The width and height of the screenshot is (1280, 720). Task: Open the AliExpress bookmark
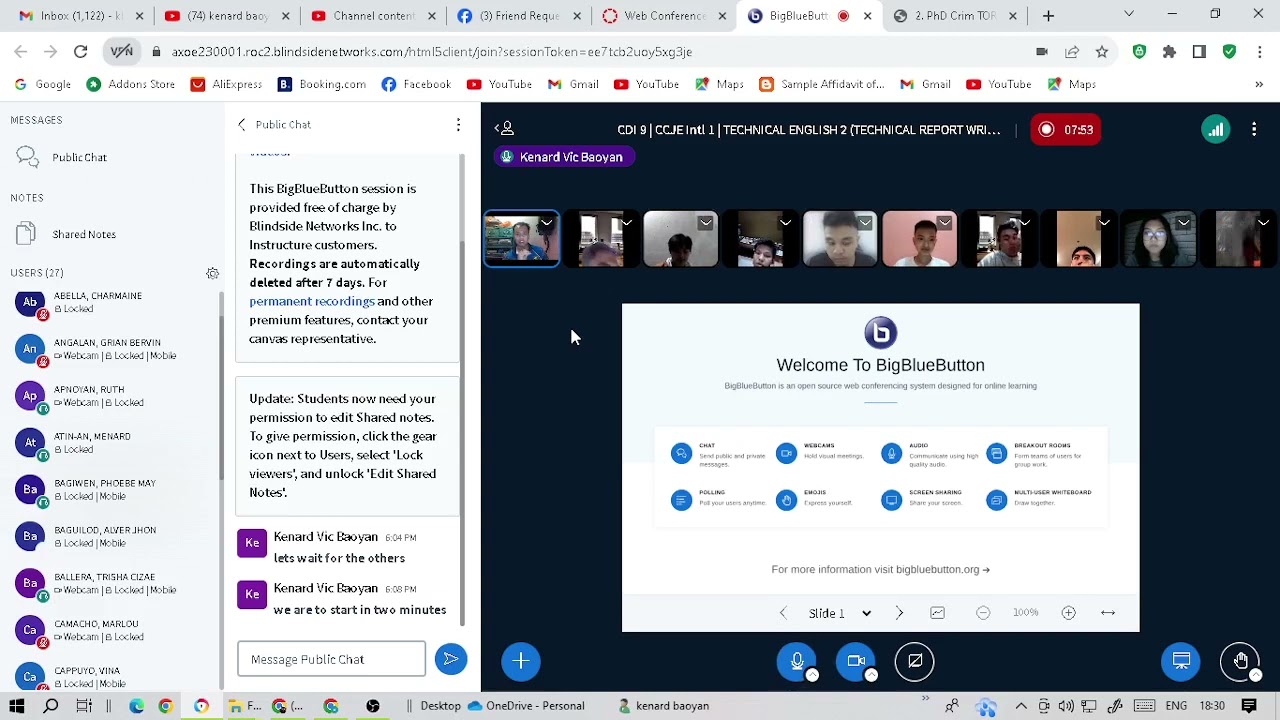tap(226, 85)
